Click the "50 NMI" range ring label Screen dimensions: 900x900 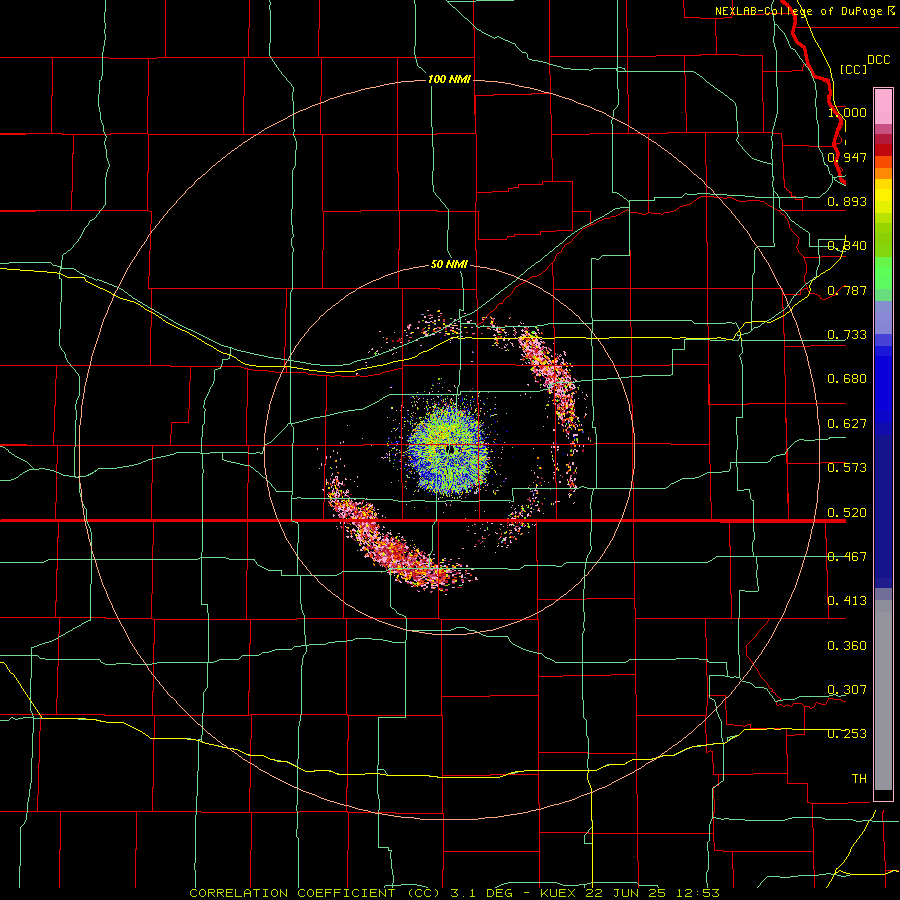(x=449, y=264)
